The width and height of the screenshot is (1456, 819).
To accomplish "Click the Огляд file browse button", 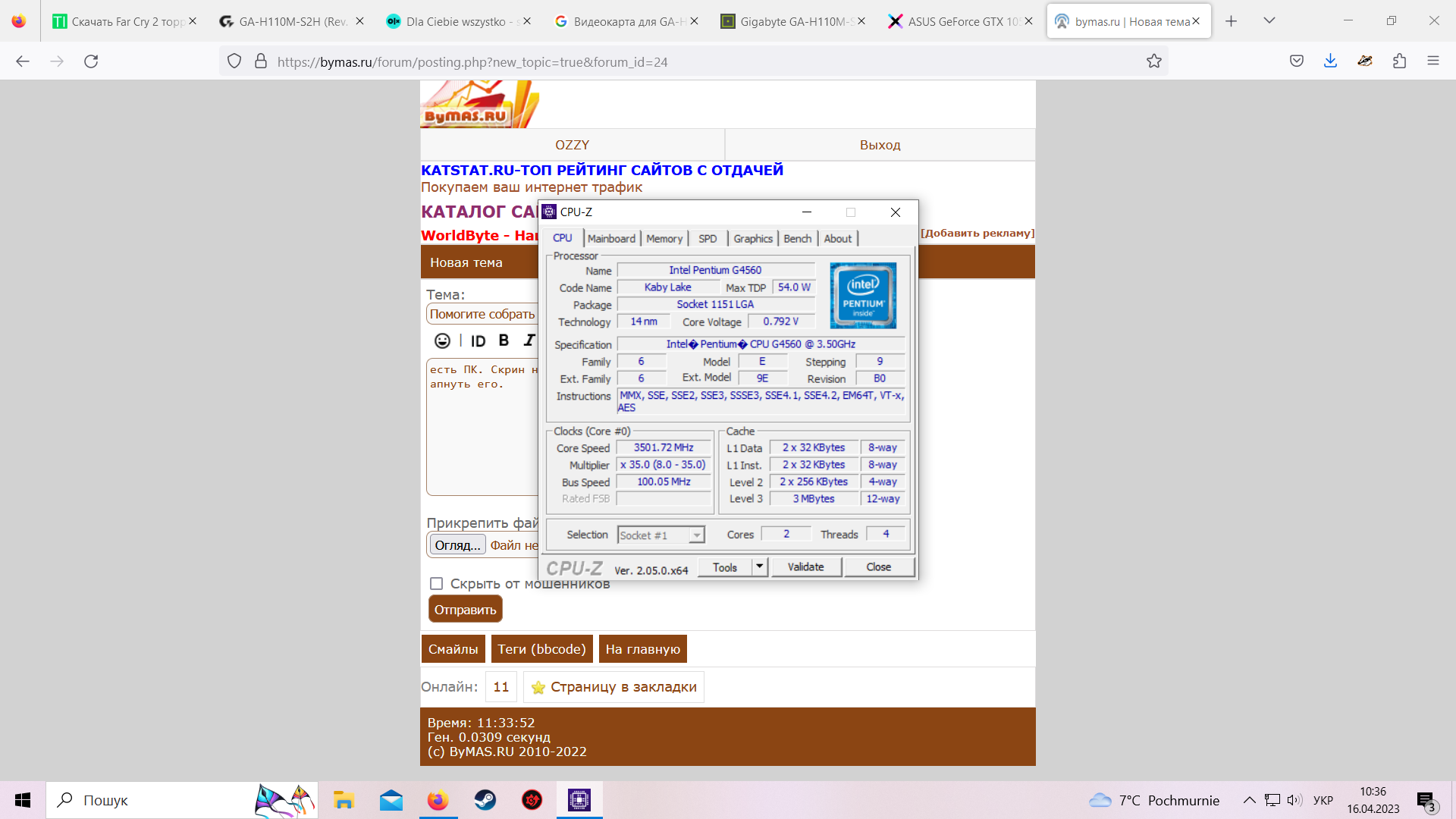I will point(457,545).
